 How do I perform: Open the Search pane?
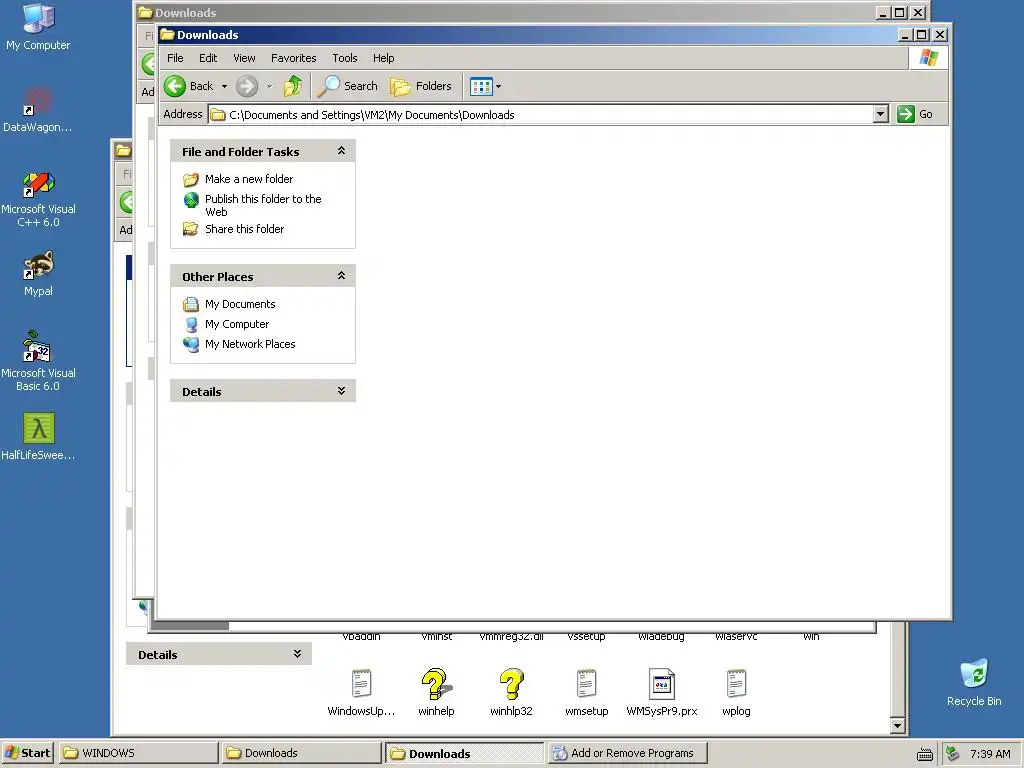[347, 86]
